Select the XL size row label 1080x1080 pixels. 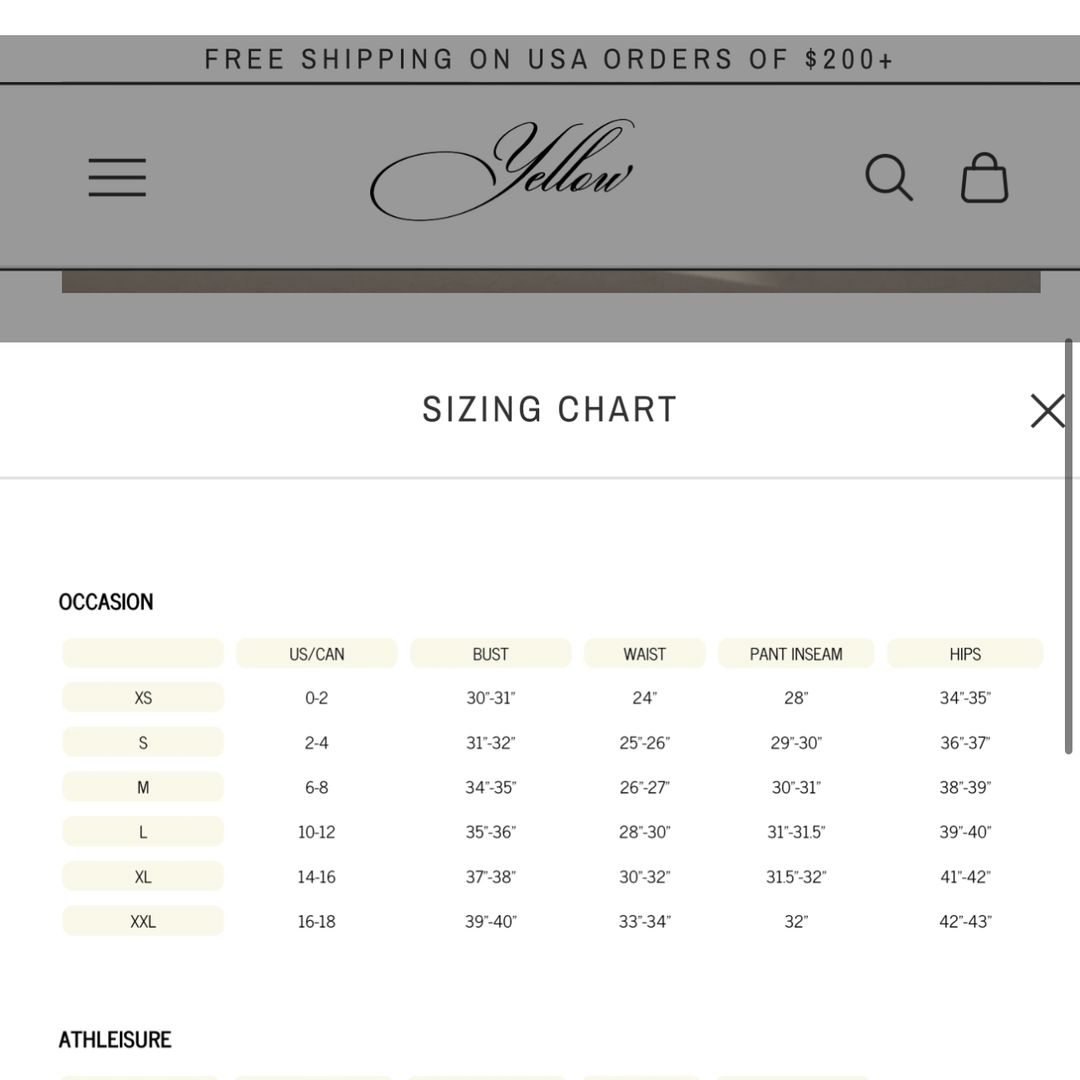point(143,877)
